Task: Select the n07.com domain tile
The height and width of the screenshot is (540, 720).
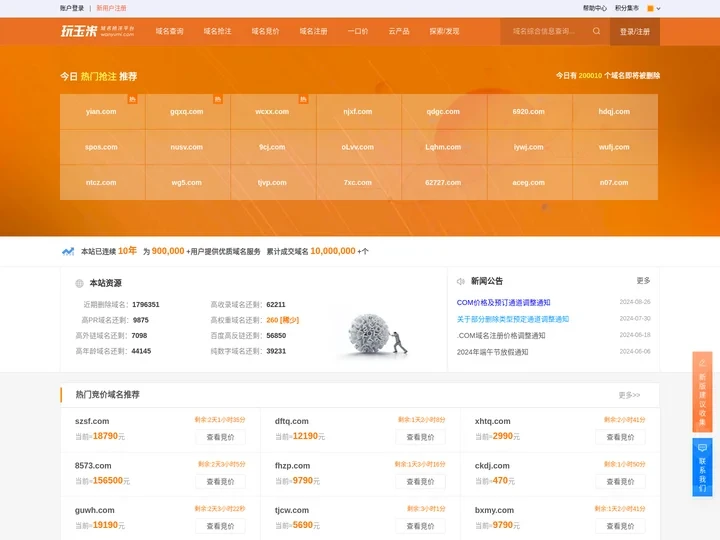Action: coord(615,182)
